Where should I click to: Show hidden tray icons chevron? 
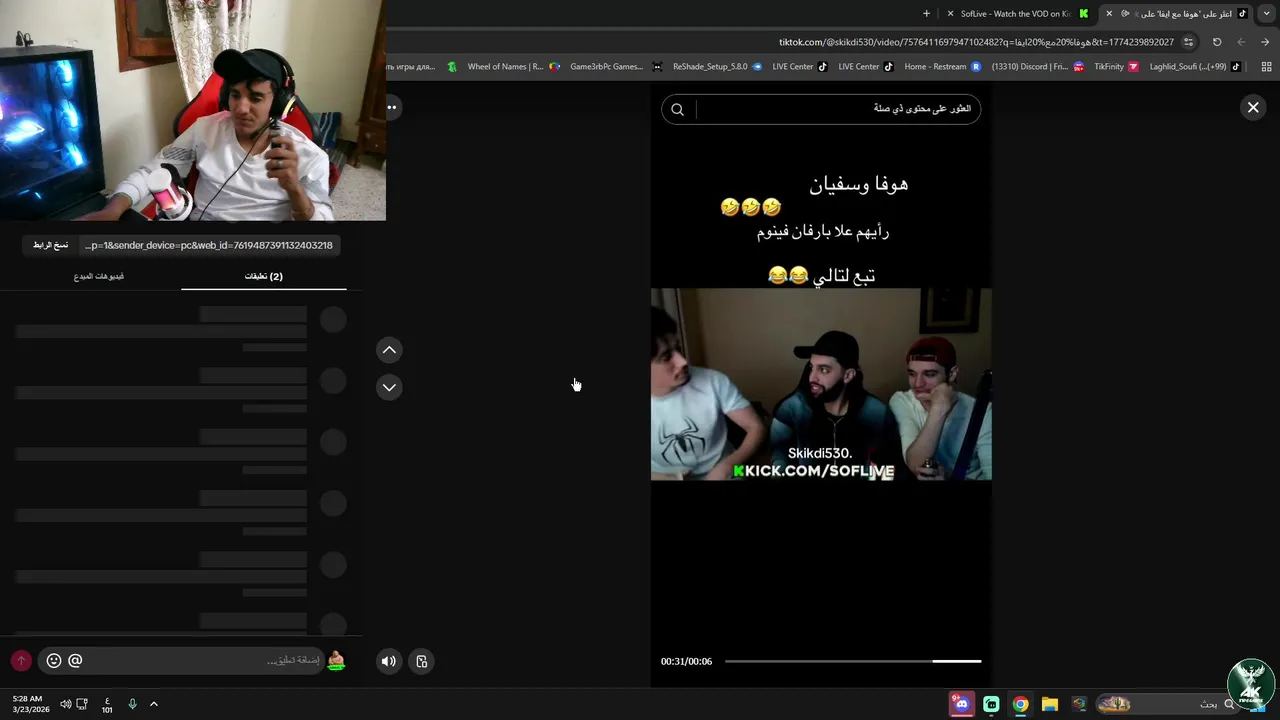[154, 704]
